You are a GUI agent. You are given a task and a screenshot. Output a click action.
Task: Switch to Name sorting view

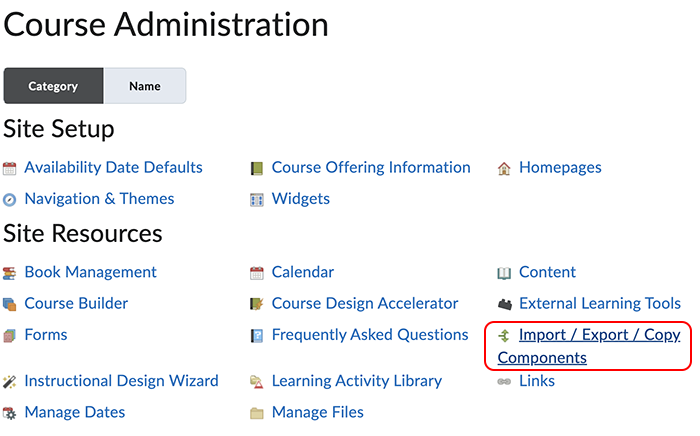(x=145, y=86)
